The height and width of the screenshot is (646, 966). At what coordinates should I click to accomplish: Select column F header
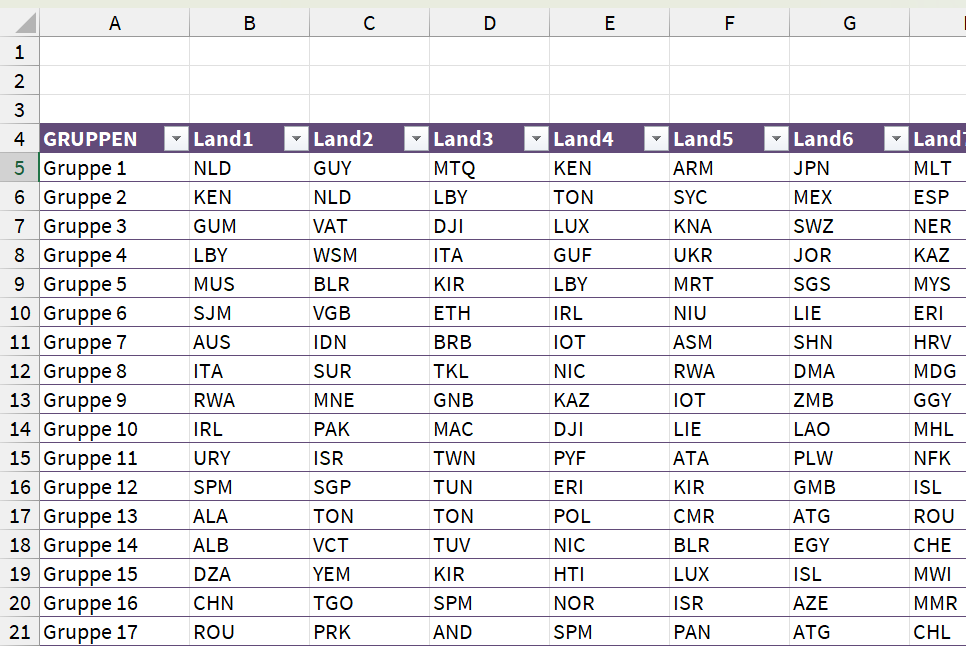[729, 23]
